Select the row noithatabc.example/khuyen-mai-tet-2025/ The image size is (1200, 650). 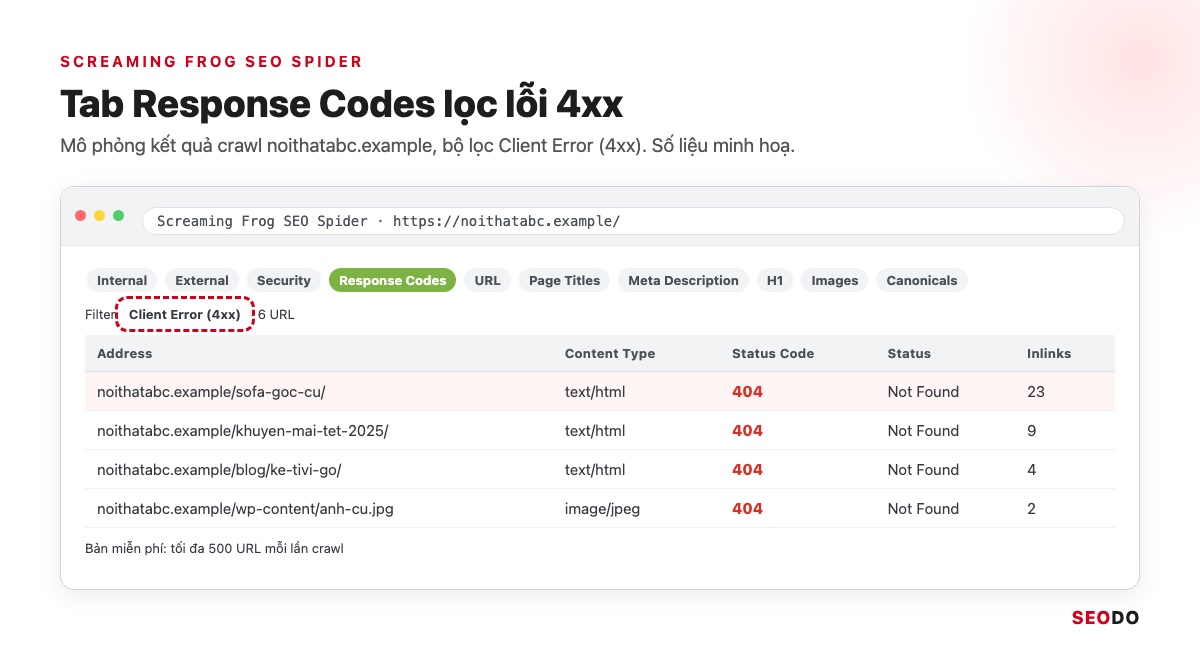(x=600, y=431)
